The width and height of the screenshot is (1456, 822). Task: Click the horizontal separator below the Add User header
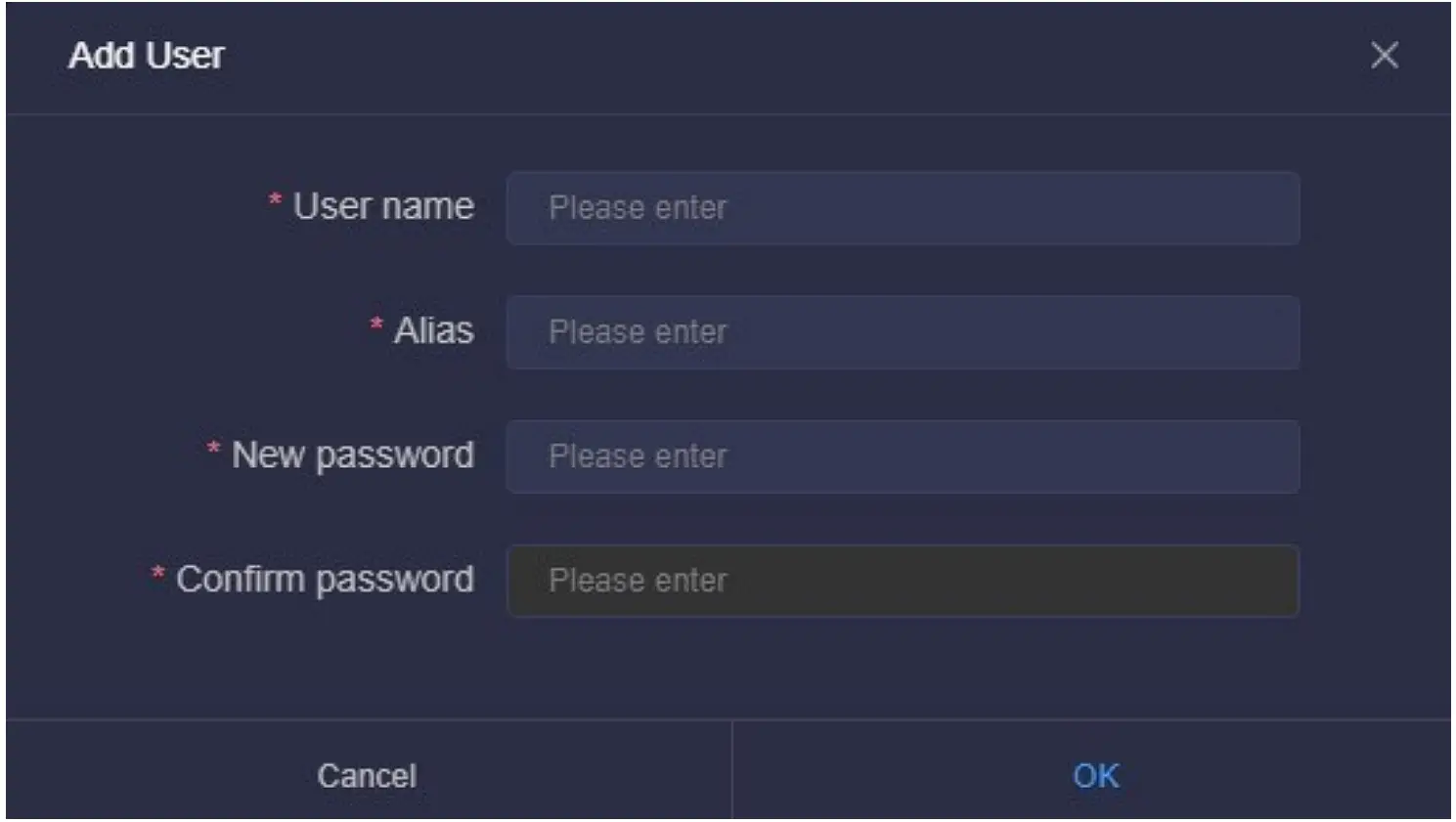click(x=728, y=114)
